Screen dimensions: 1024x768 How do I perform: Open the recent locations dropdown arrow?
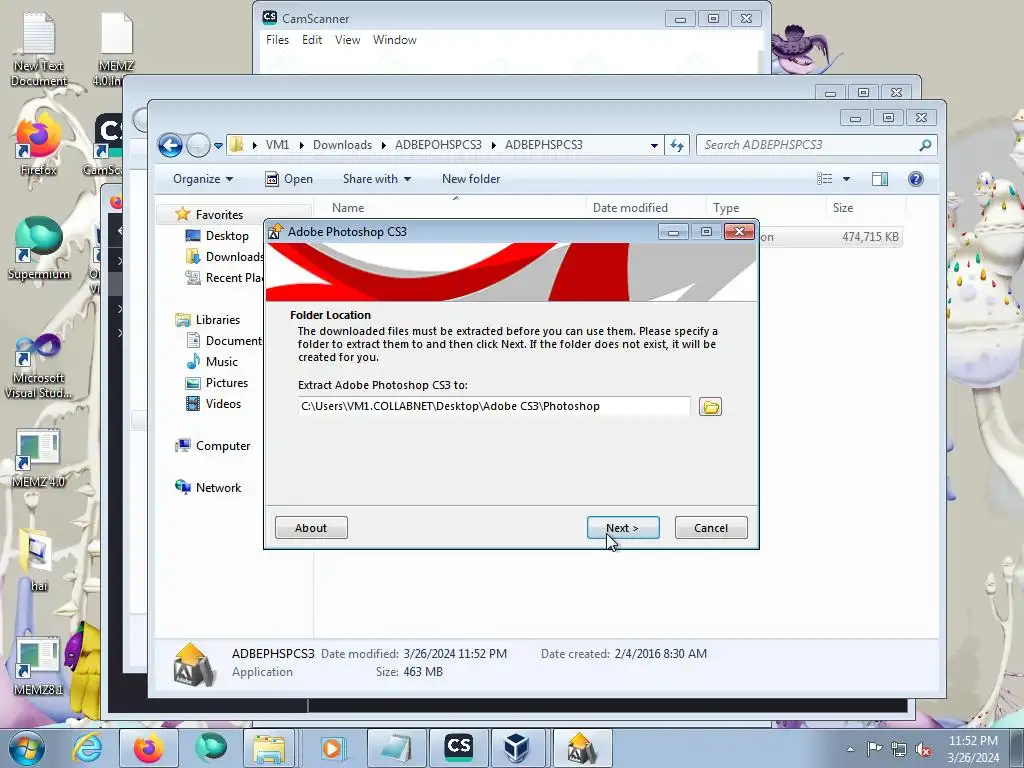click(x=218, y=146)
